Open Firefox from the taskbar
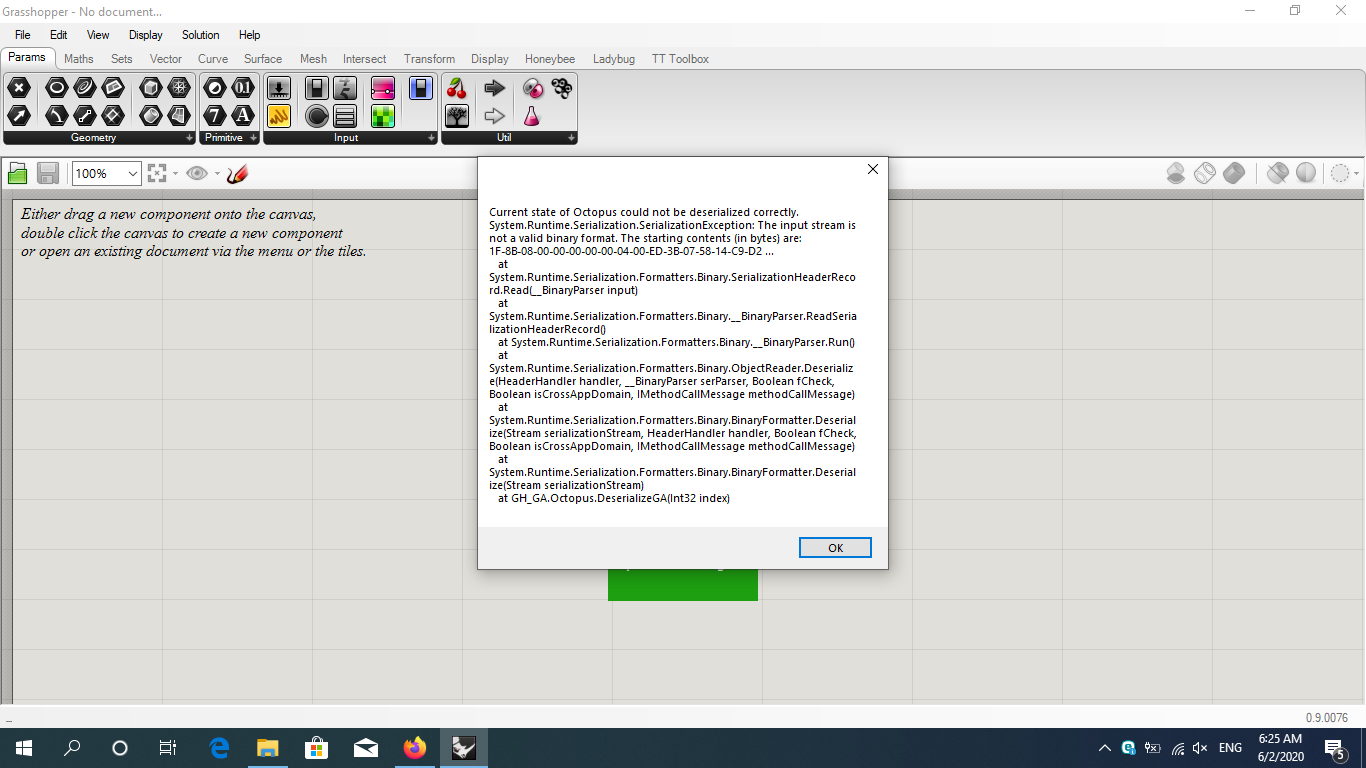Image resolution: width=1366 pixels, height=768 pixels. 414,747
